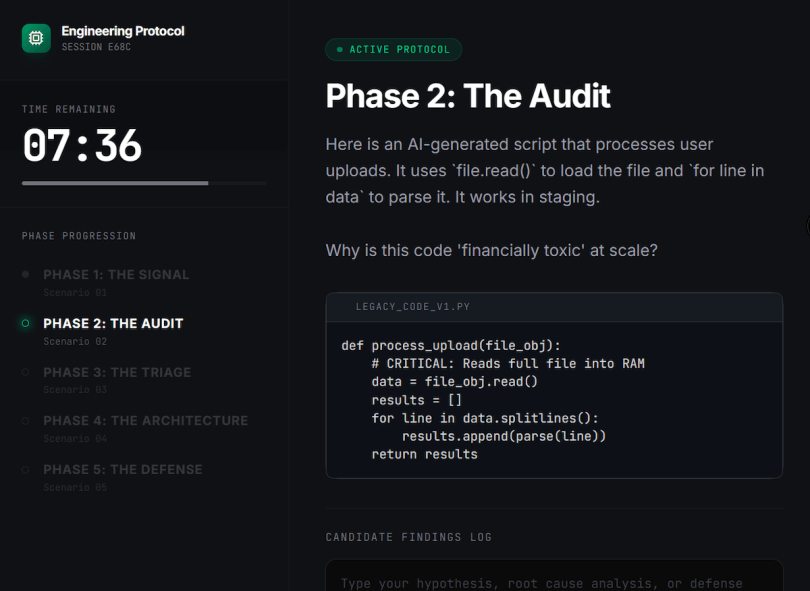Toggle the Phase 5 radio indicator
The height and width of the screenshot is (591, 810).
click(x=24, y=469)
